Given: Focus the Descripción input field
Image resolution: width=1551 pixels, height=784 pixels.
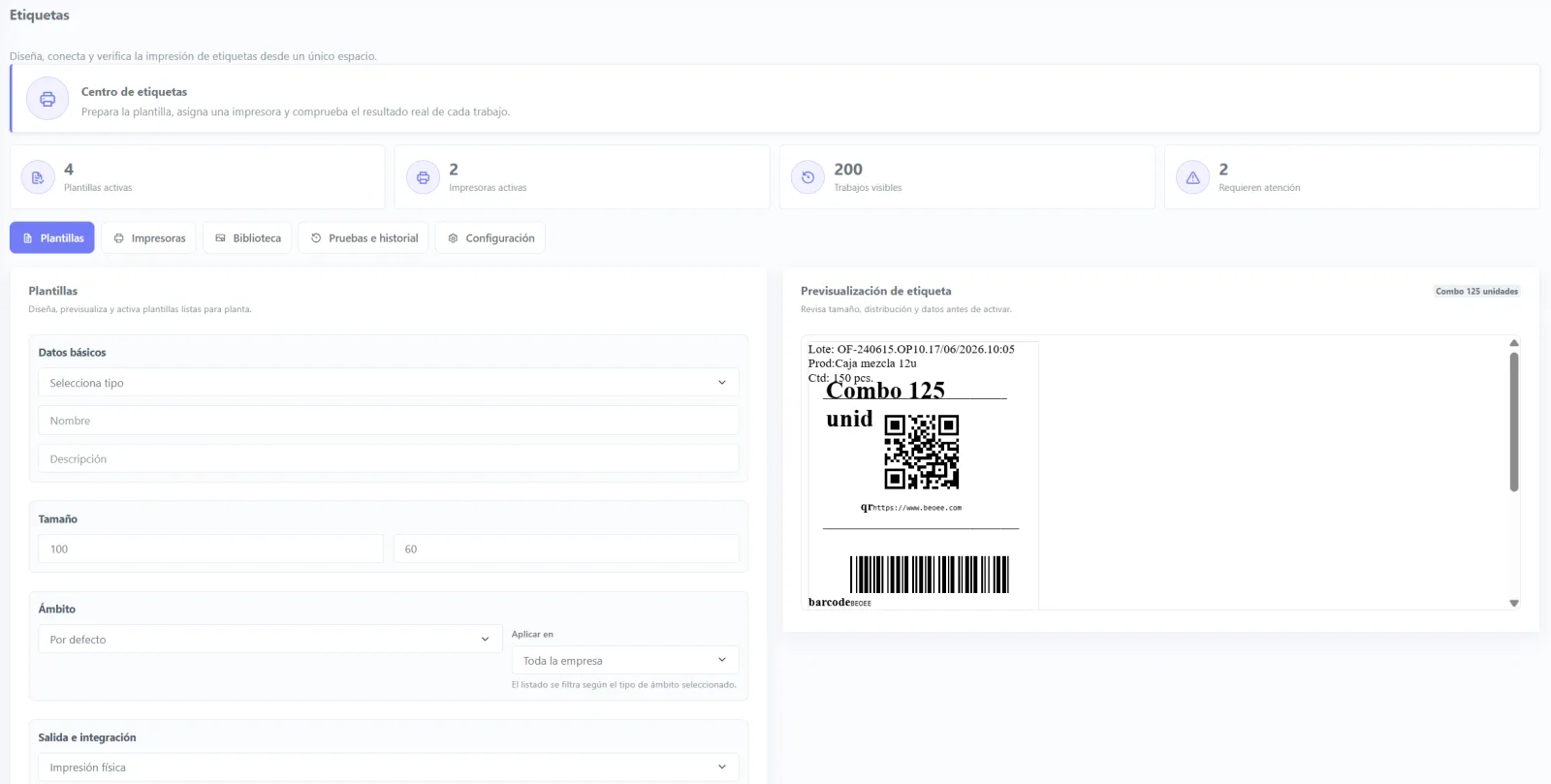Looking at the screenshot, I should (x=389, y=459).
